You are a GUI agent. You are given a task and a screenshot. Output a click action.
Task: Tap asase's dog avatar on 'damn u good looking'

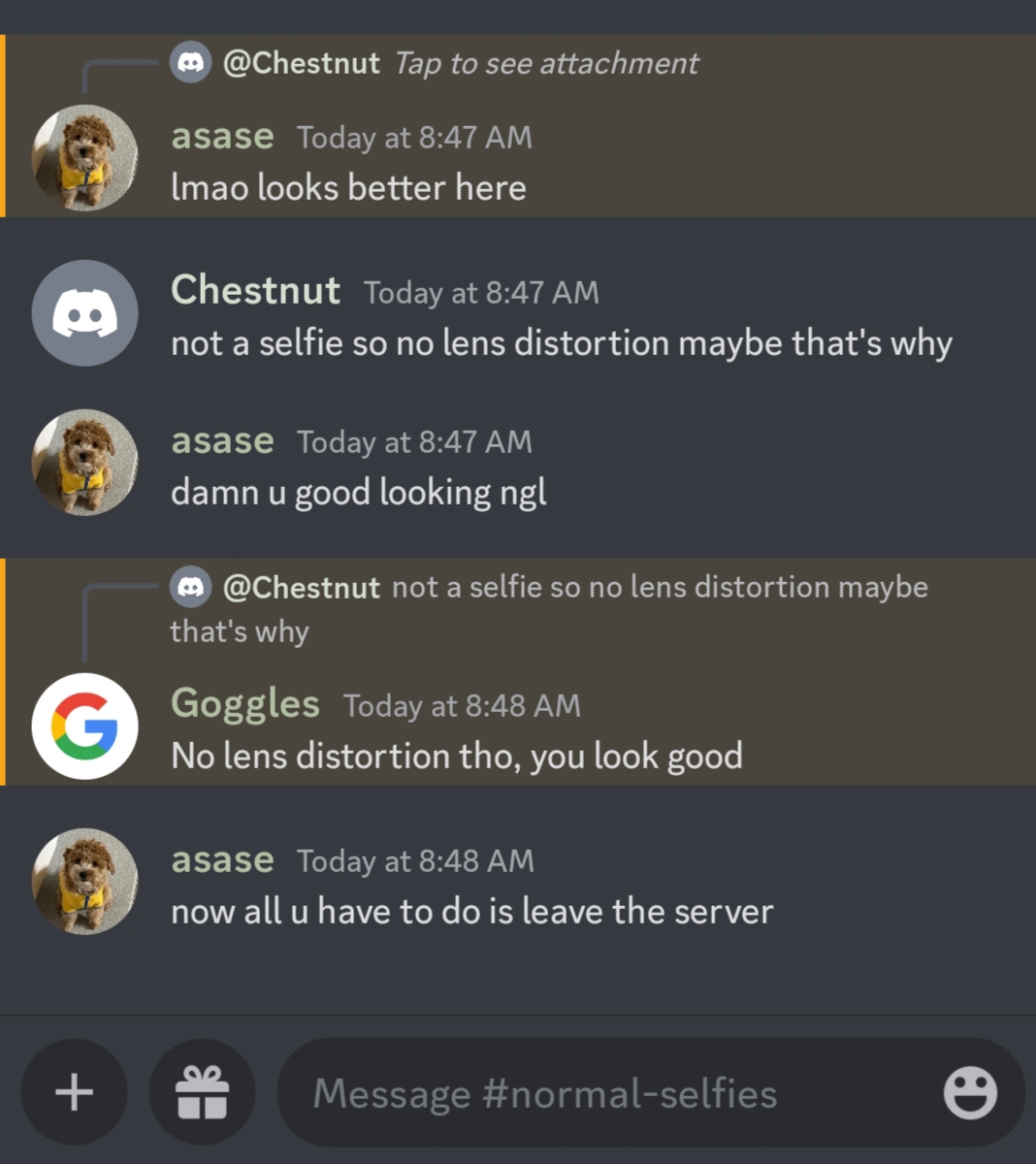point(84,463)
